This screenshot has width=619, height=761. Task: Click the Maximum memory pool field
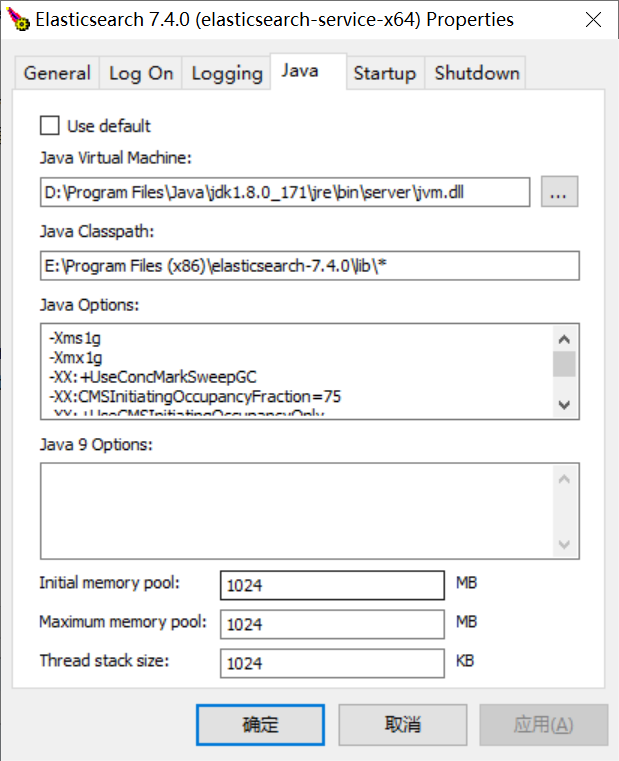tap(331, 624)
